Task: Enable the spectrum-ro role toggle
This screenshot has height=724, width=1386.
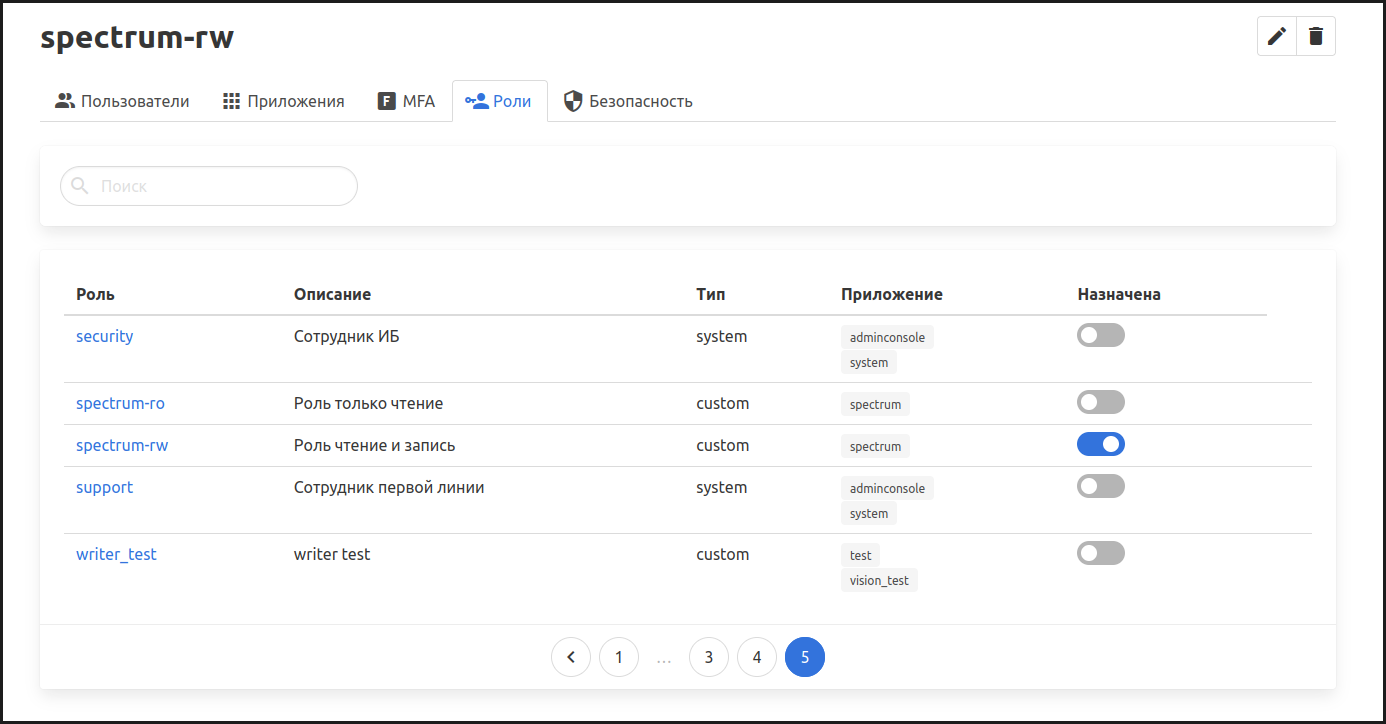Action: pyautogui.click(x=1100, y=403)
